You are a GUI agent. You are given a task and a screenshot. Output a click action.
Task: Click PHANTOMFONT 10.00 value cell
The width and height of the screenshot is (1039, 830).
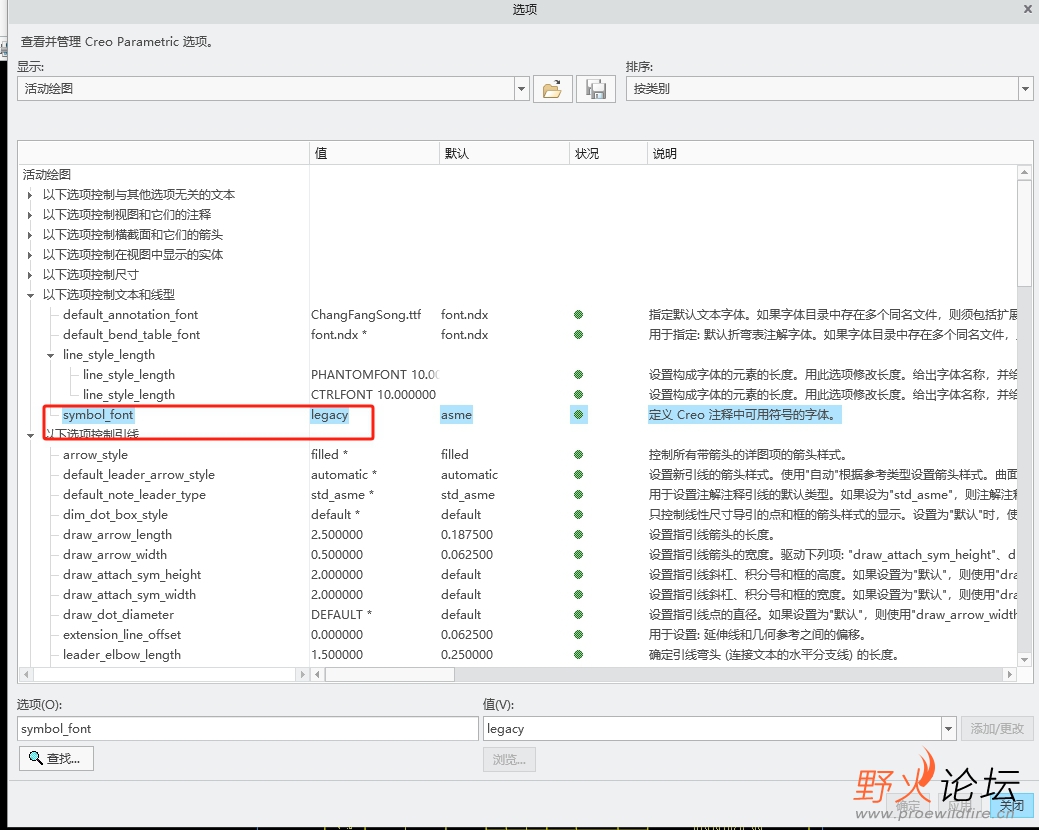(374, 374)
